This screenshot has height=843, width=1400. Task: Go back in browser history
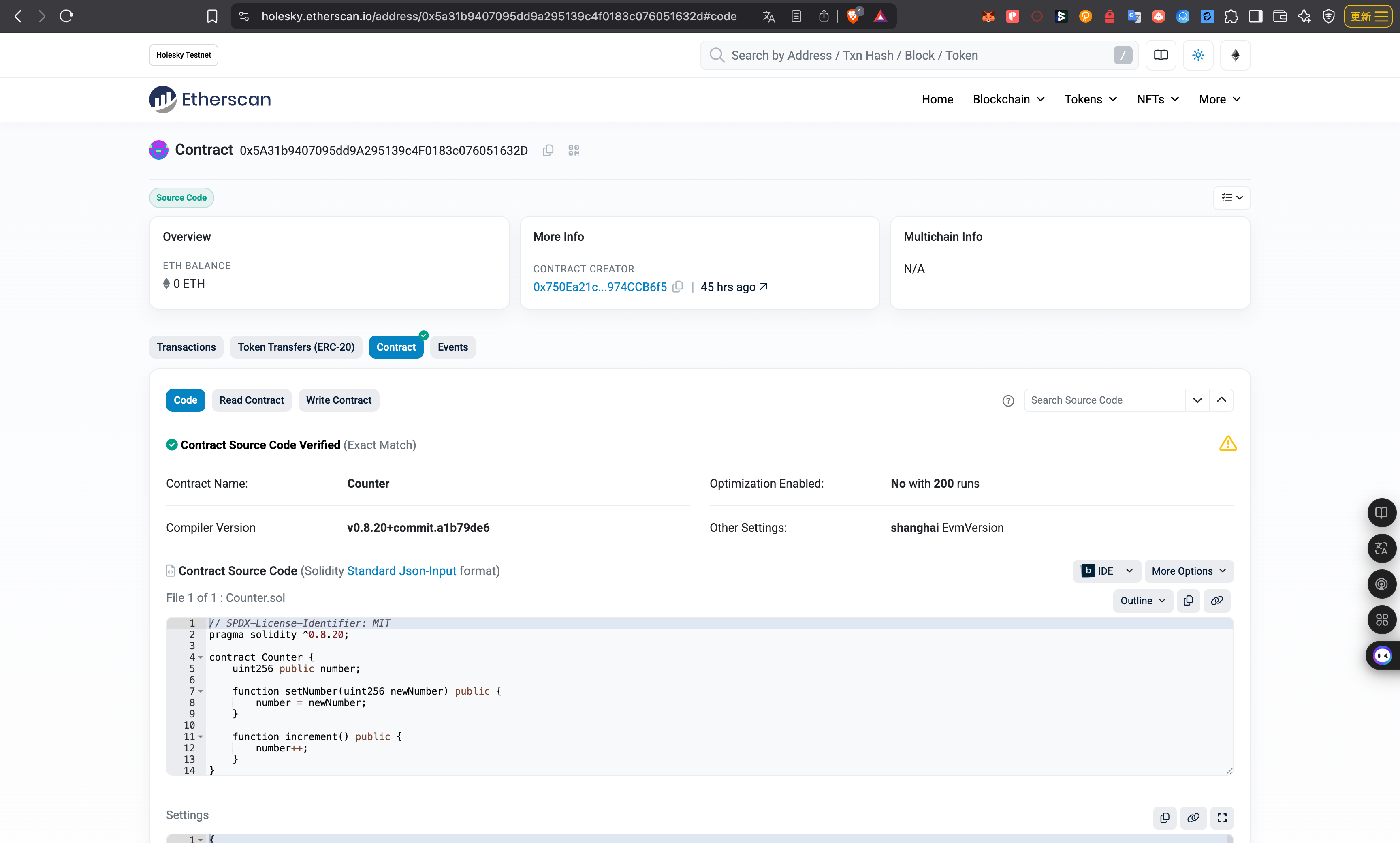[x=18, y=16]
